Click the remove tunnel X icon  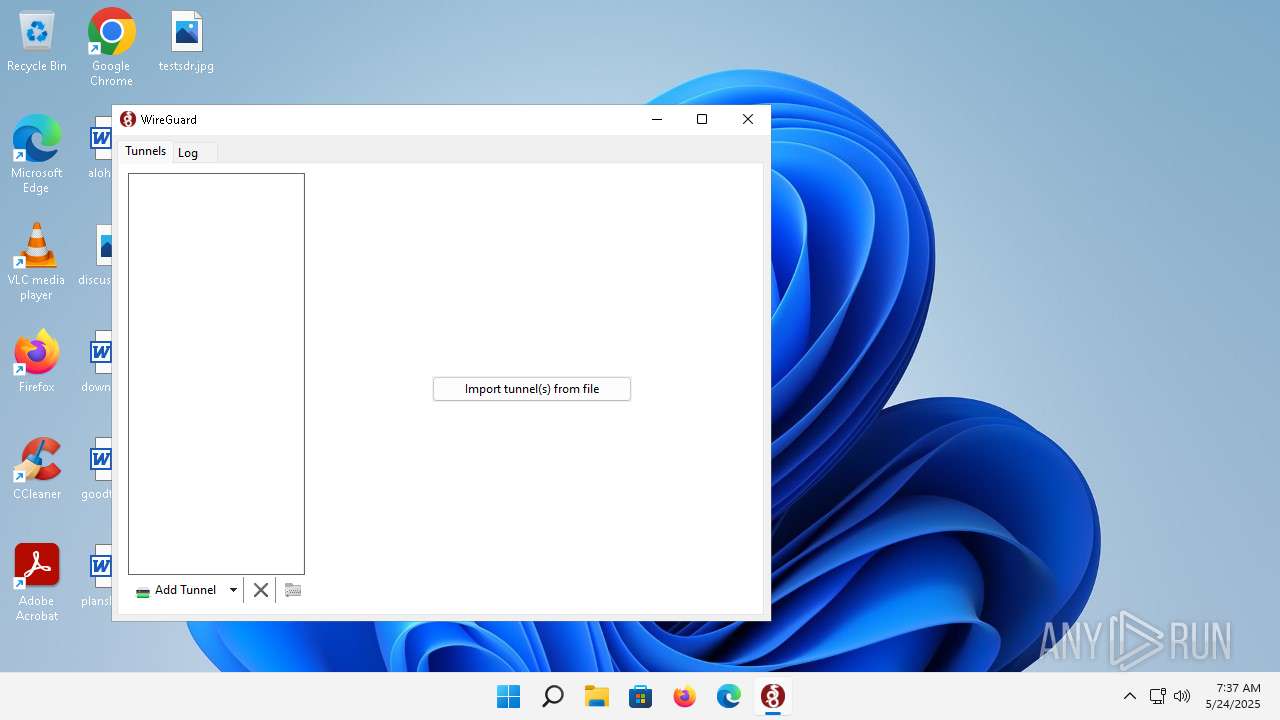[261, 590]
